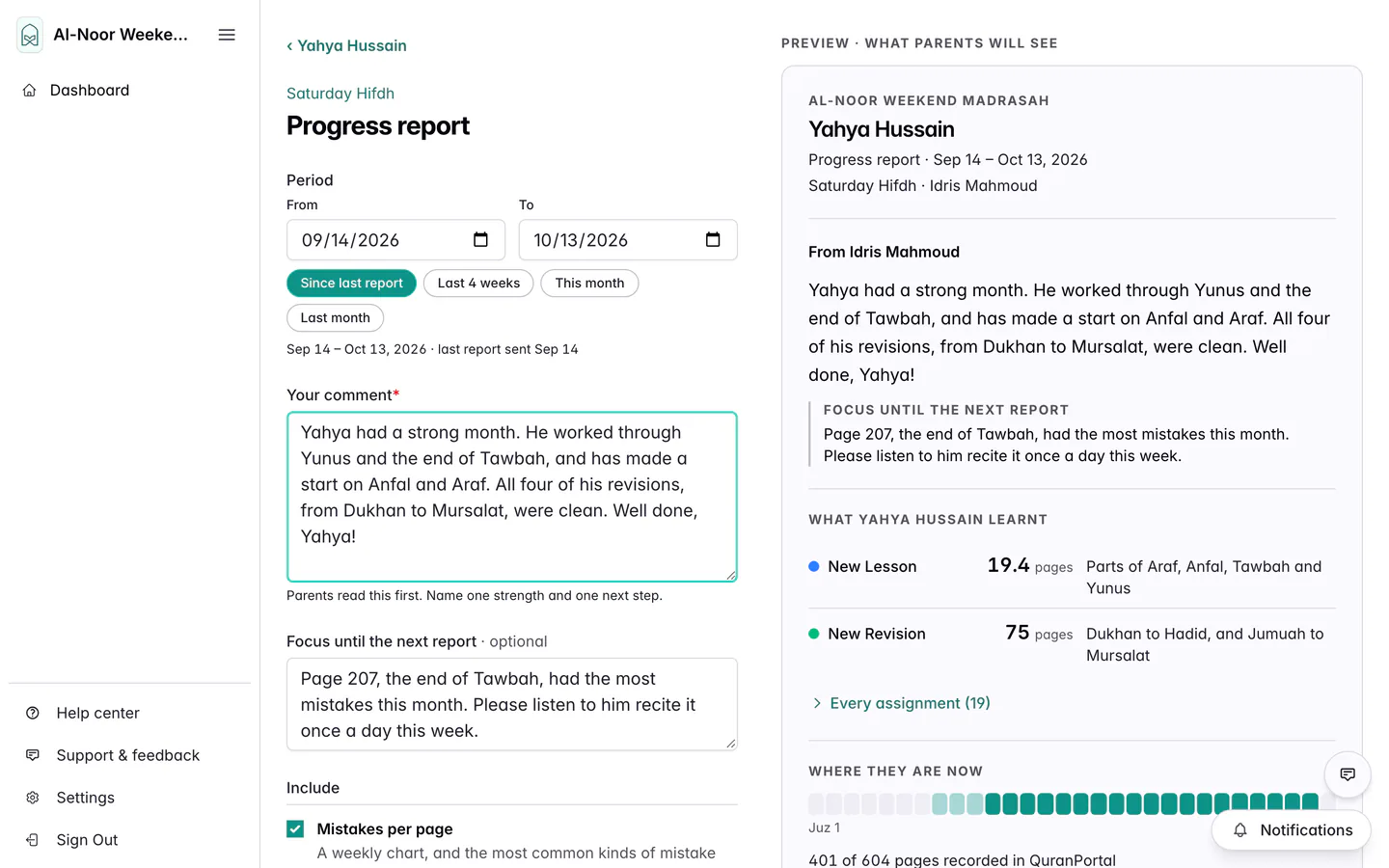This screenshot has height=868, width=1389.
Task: Click "401 of 604 pages recorded" text
Action: 962,859
